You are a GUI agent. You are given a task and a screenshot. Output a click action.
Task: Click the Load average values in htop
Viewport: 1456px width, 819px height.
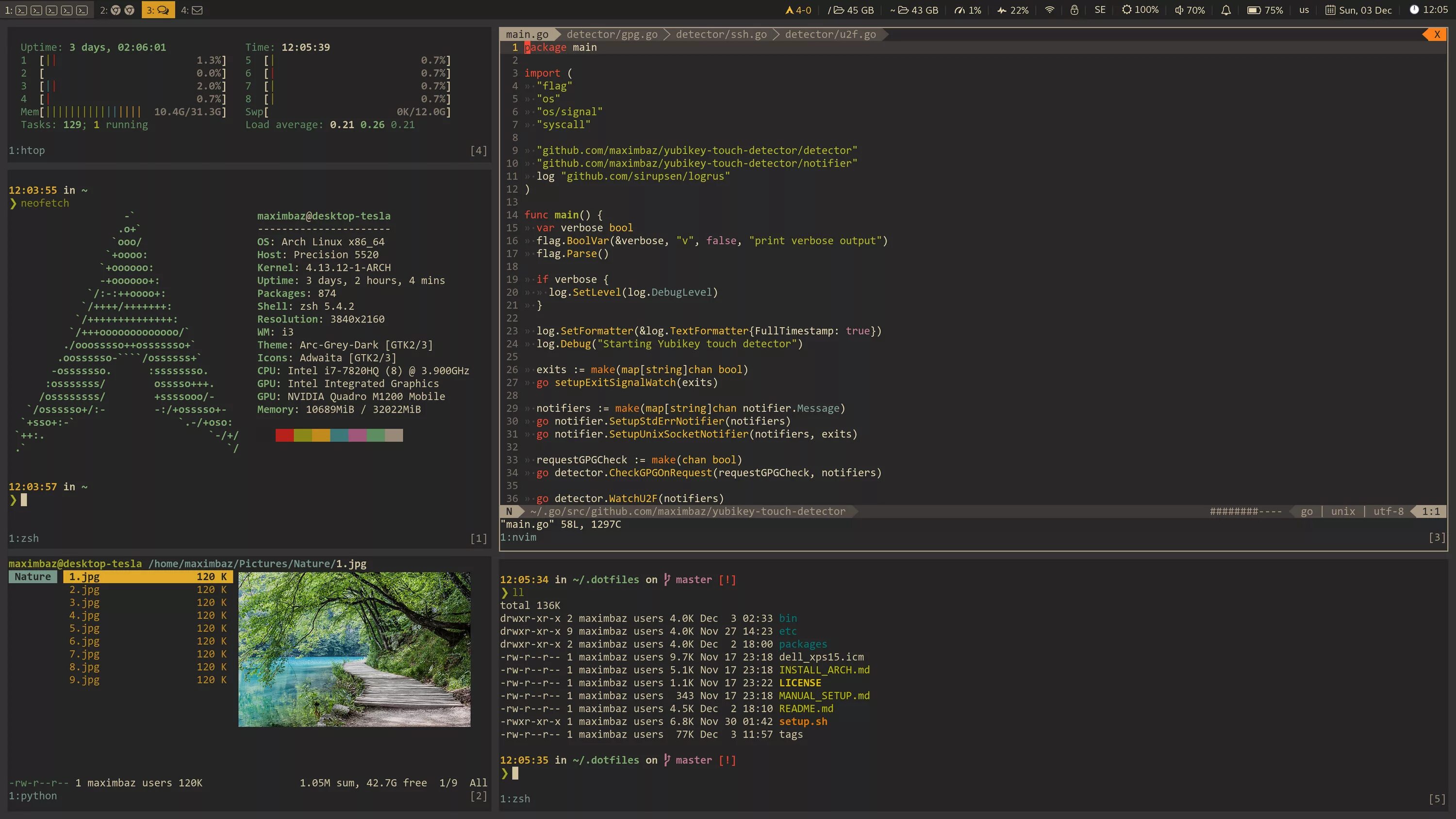click(x=372, y=124)
